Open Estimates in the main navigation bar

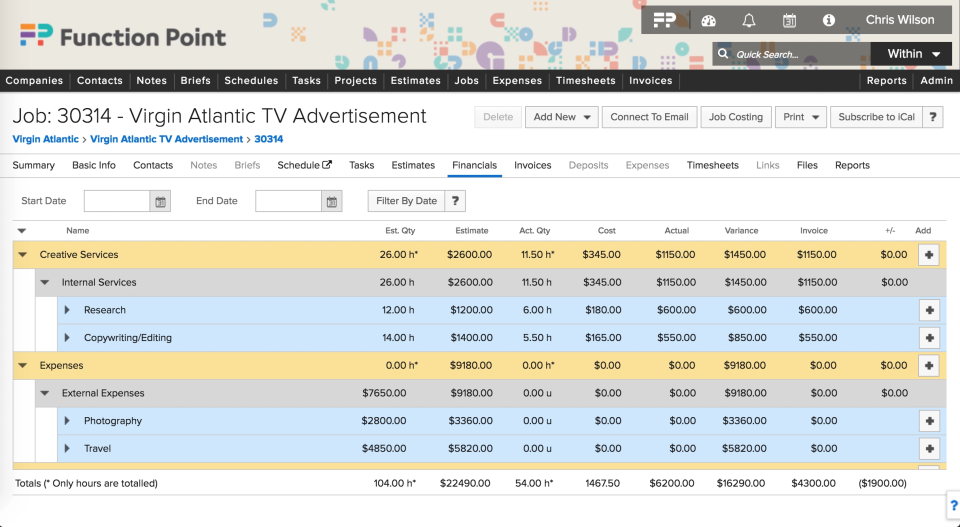click(416, 81)
